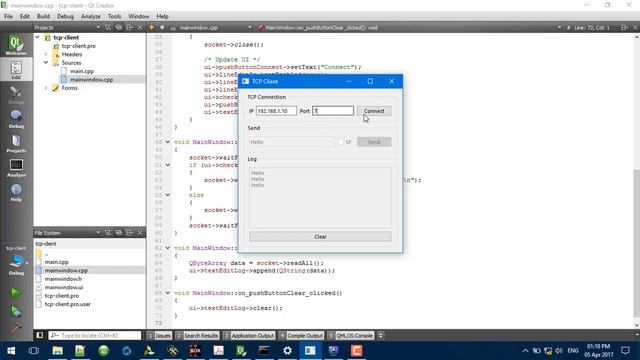The height and width of the screenshot is (360, 640).
Task: Open the File System view type dropdown
Action: click(98, 233)
